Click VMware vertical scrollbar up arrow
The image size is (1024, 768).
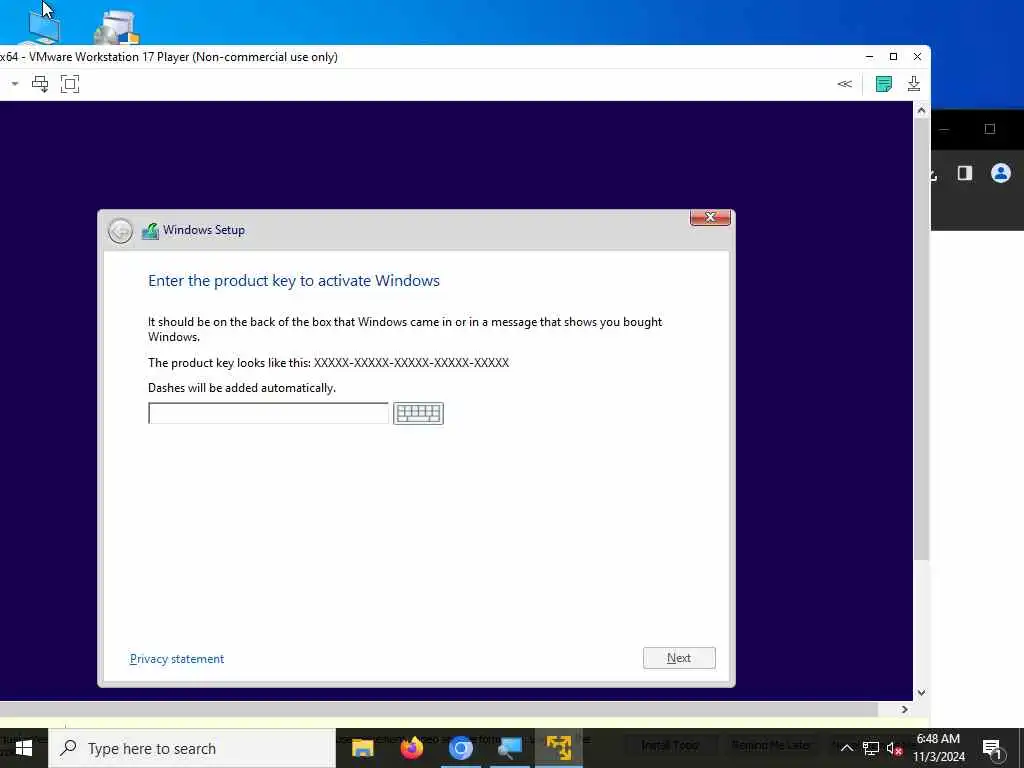[x=921, y=110]
